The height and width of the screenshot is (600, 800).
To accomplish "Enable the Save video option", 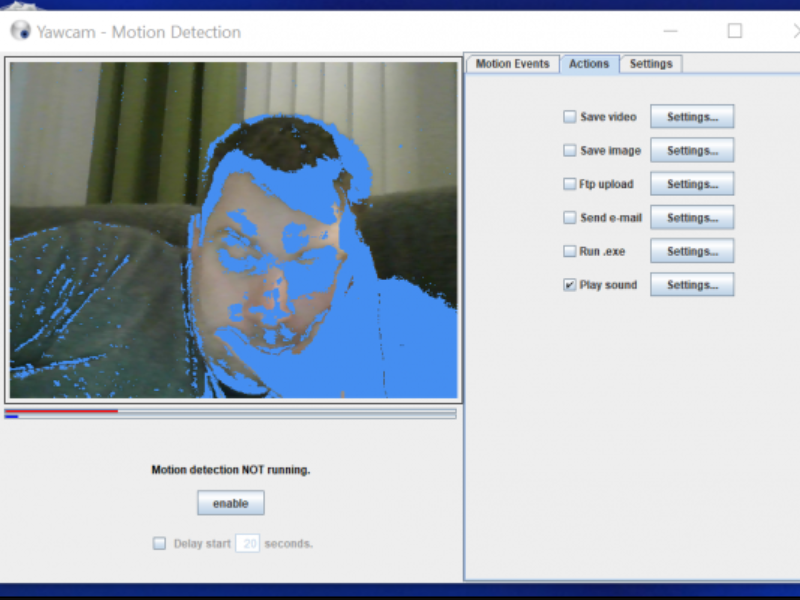I will (x=569, y=116).
